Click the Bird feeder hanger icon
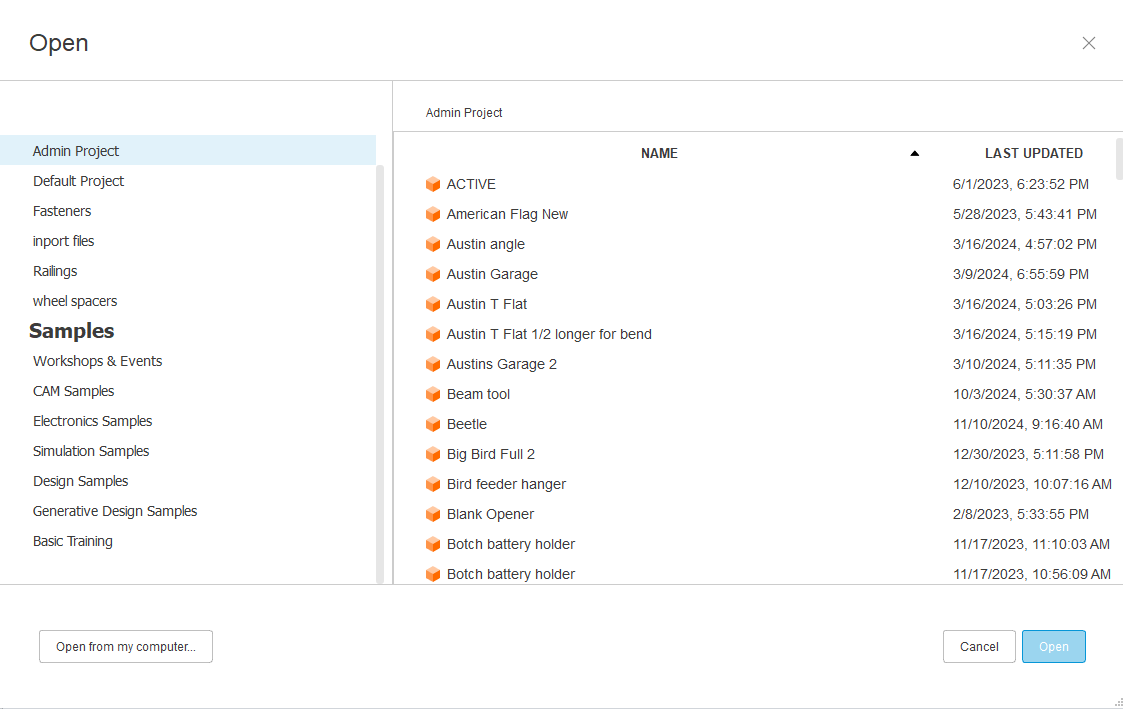Viewport: 1123px width, 709px height. tap(433, 484)
